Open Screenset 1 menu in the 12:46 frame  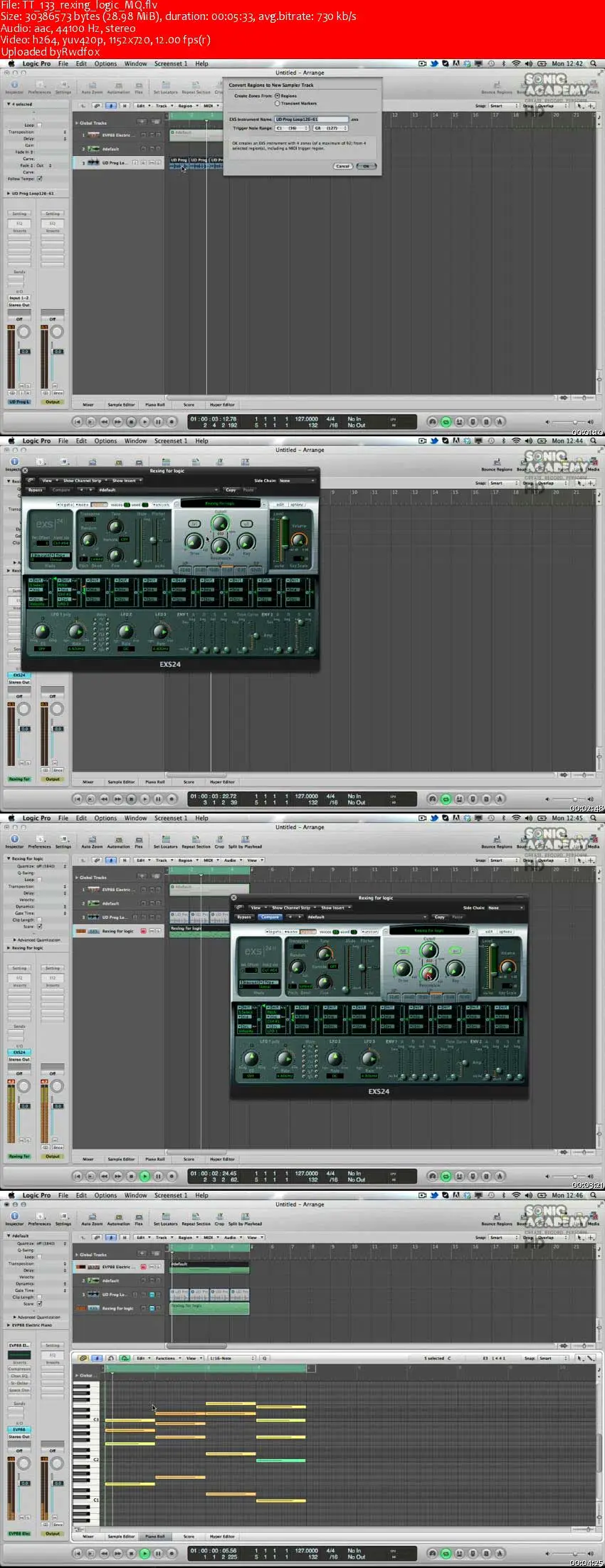[171, 1195]
